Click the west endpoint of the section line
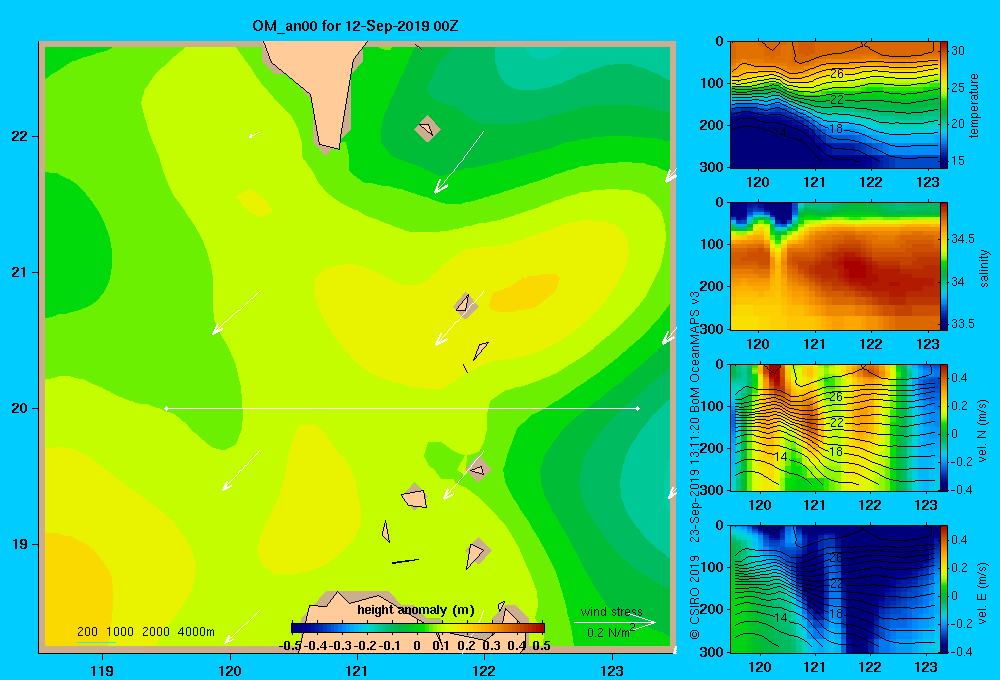 (x=166, y=408)
